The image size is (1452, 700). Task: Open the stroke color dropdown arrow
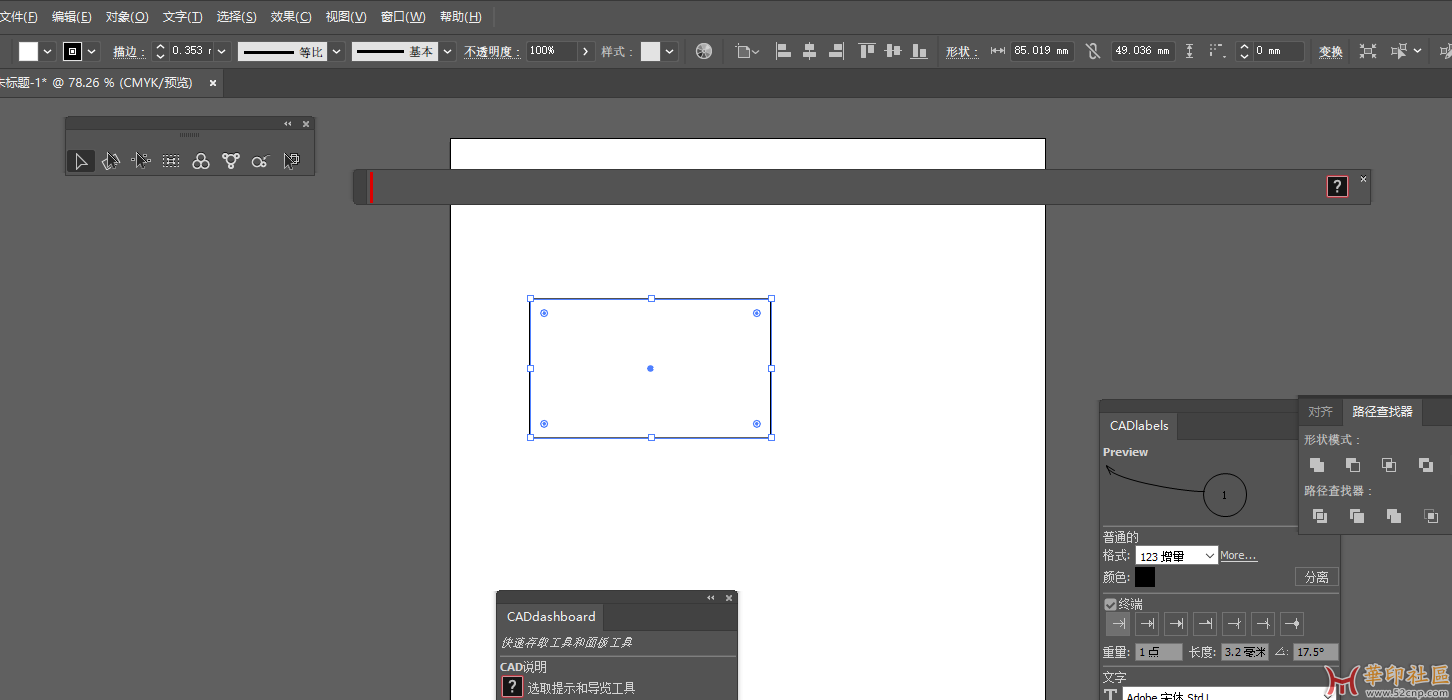click(x=93, y=51)
